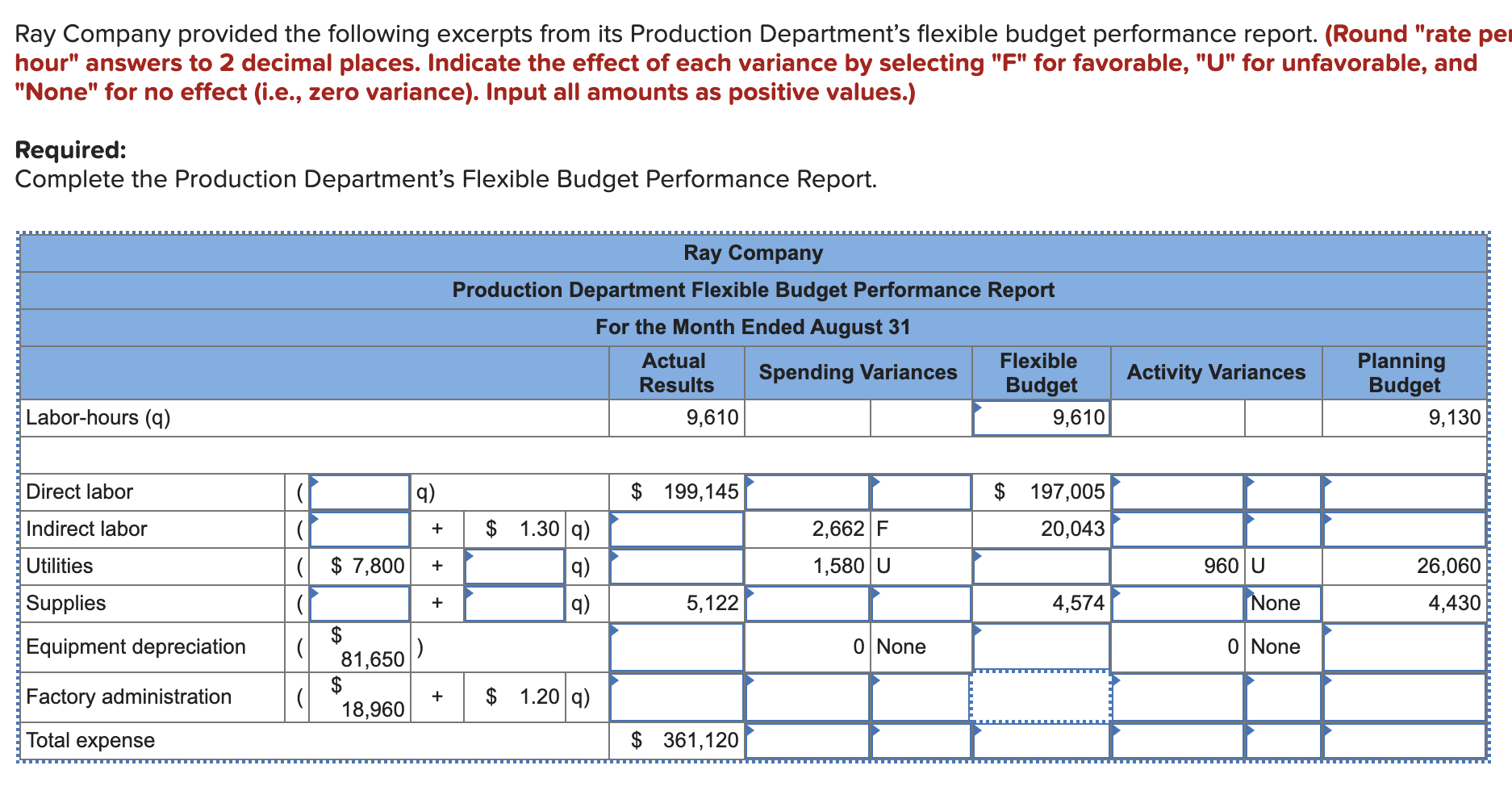1512x799 pixels.
Task: Click Total expense spending variance amount field
Action: [808, 740]
